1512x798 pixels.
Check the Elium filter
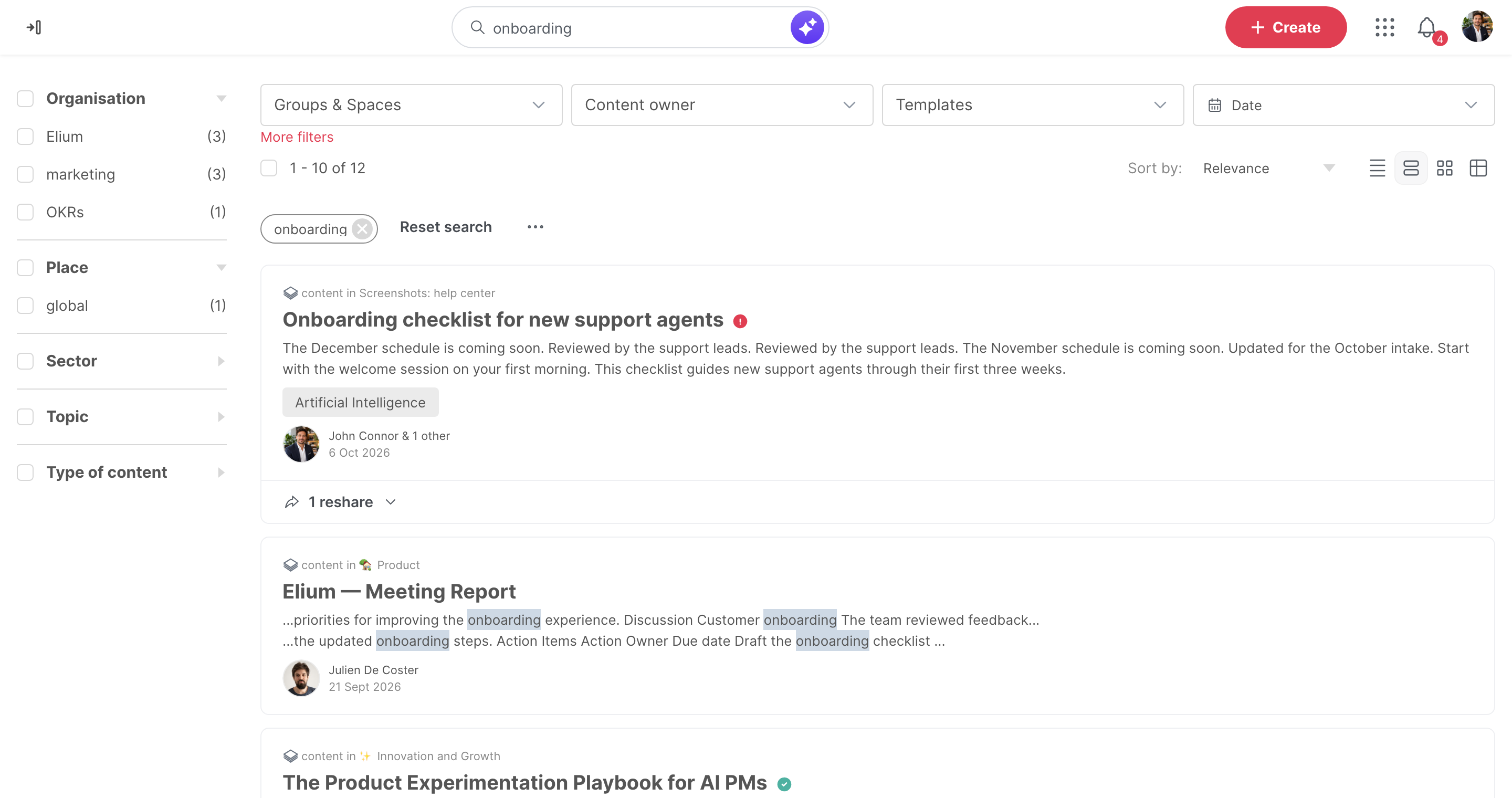(x=25, y=136)
